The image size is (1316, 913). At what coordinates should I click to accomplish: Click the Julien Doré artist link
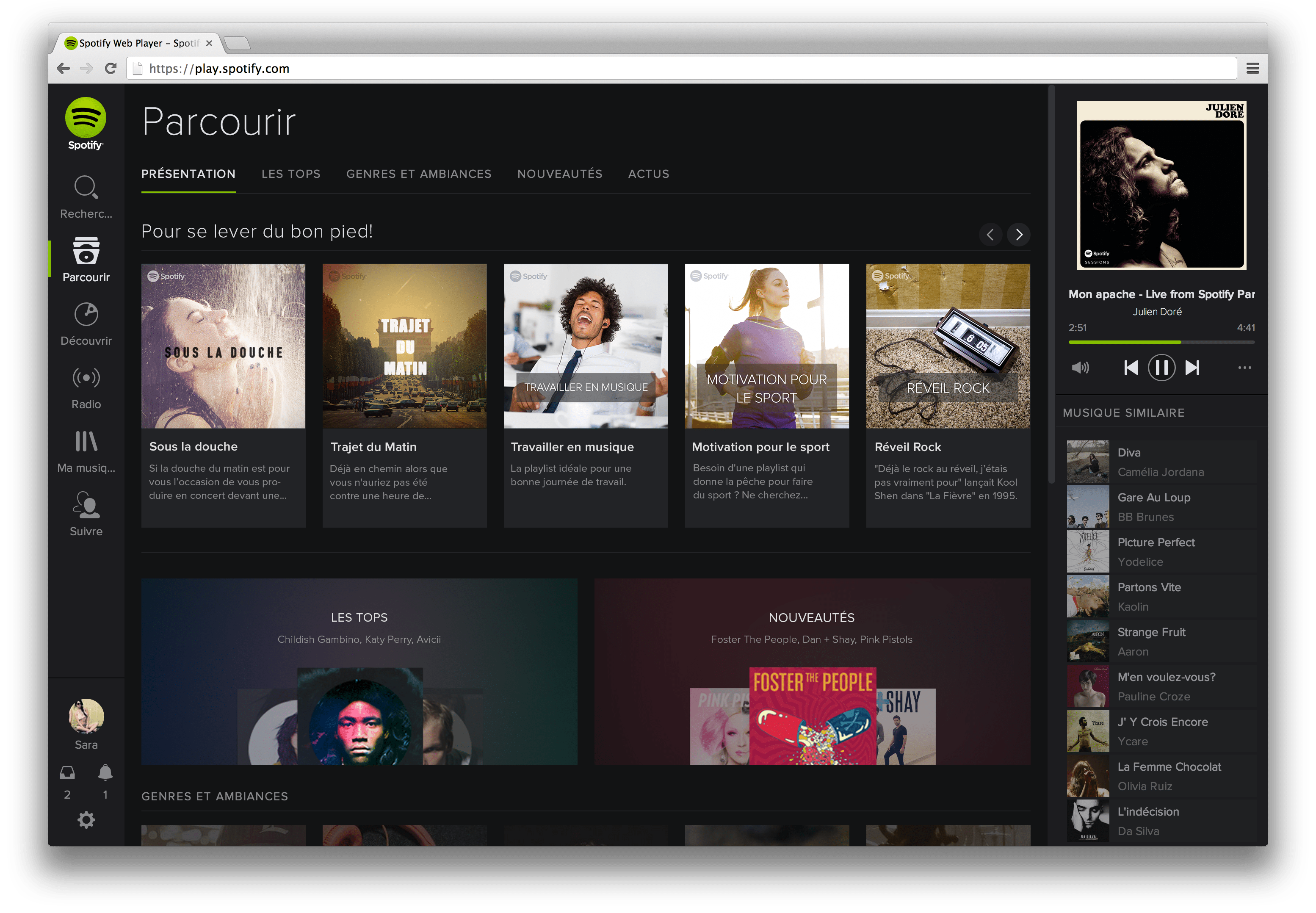point(1157,312)
